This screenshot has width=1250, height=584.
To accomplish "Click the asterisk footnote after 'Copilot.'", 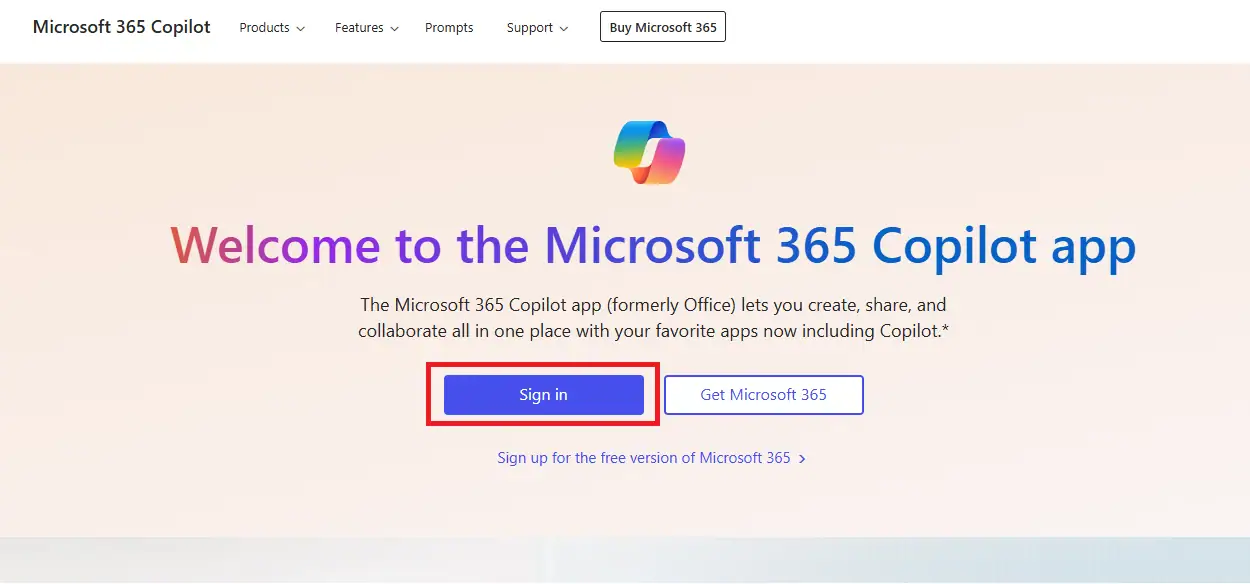I will 945,329.
